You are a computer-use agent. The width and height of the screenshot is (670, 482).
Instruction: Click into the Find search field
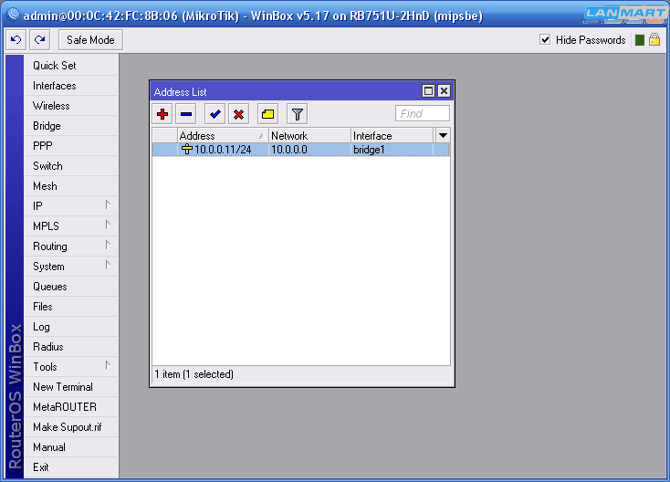(x=422, y=114)
